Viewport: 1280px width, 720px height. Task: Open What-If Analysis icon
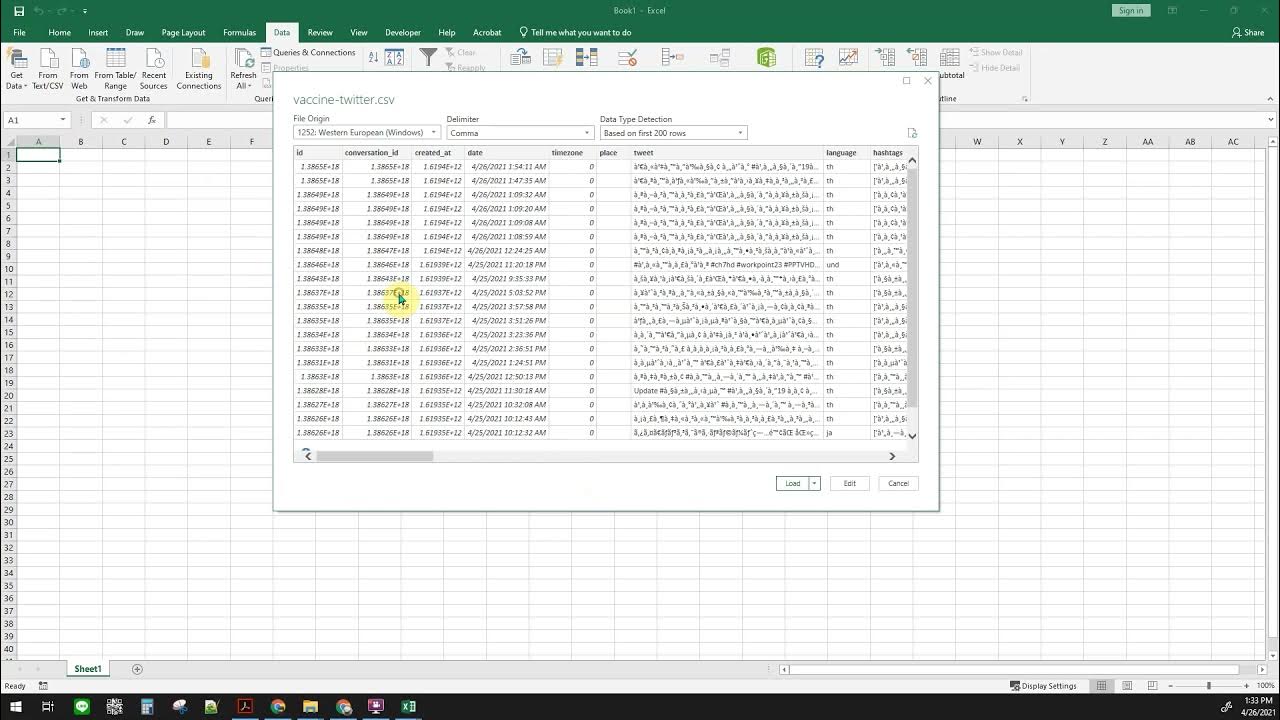[x=815, y=58]
